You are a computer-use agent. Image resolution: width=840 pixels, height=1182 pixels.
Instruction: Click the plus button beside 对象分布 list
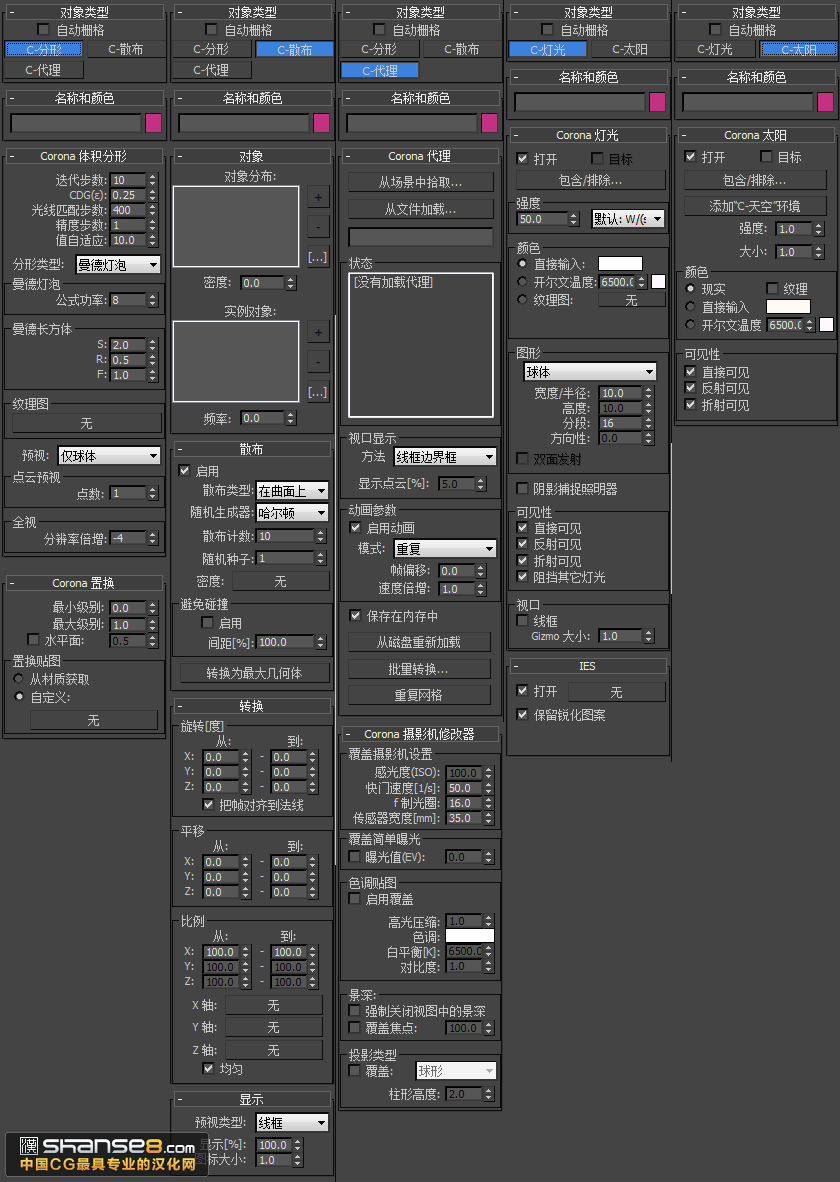tap(318, 198)
